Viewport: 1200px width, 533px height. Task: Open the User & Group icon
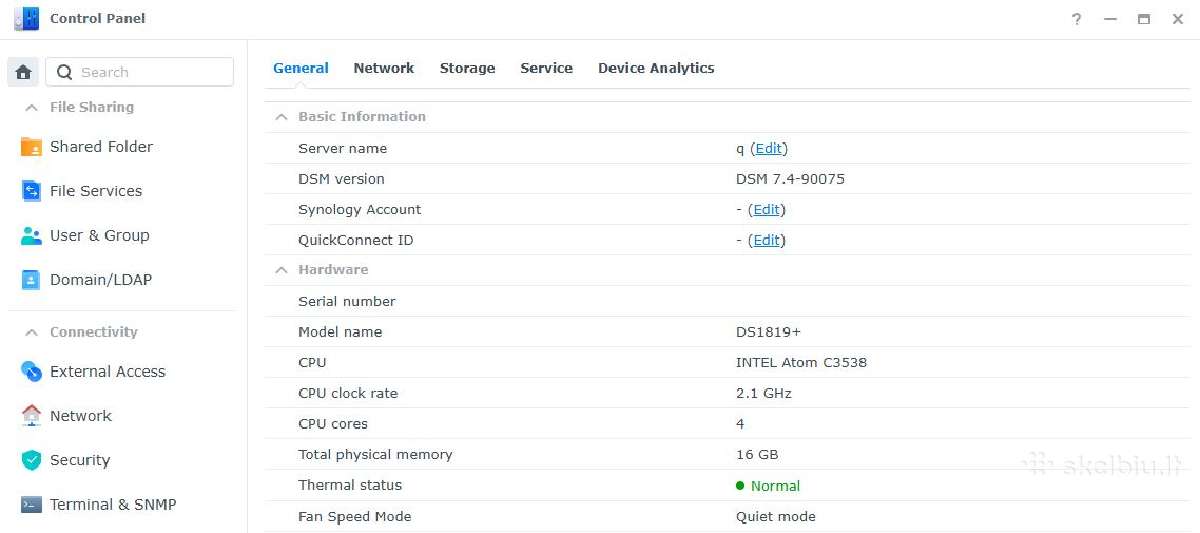click(31, 236)
